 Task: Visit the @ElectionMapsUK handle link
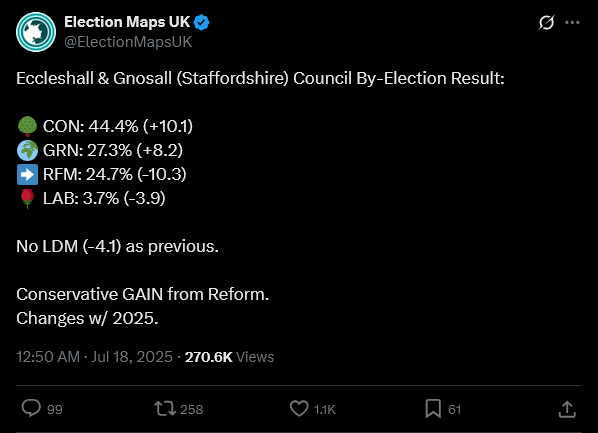pos(128,42)
